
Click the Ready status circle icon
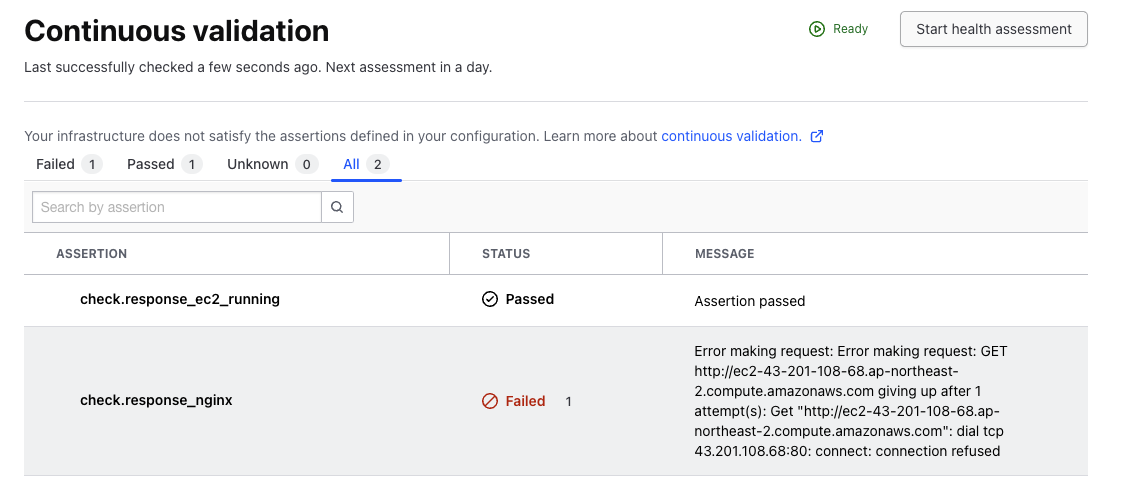[x=817, y=29]
